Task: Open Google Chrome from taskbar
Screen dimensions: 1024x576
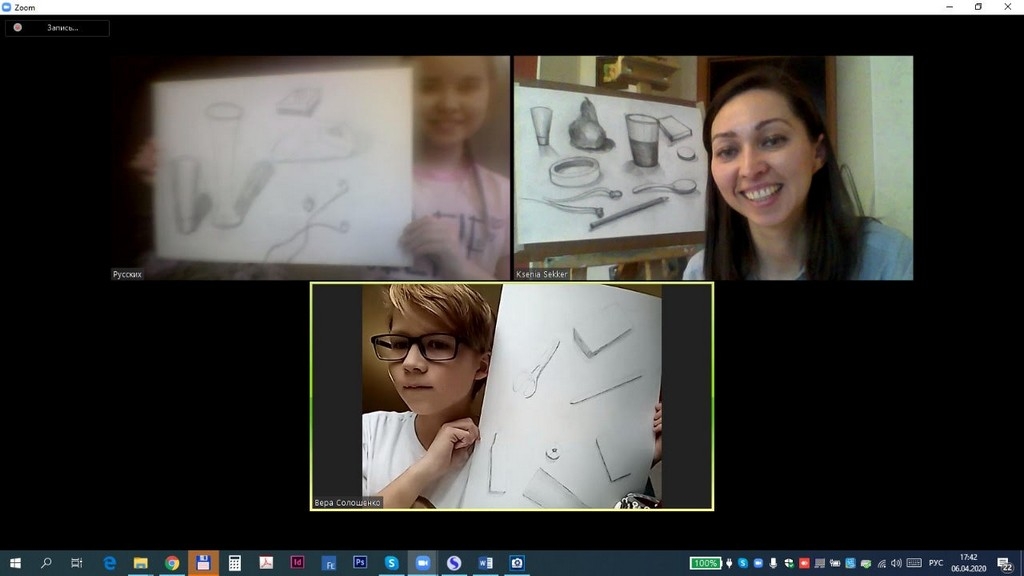Action: point(172,563)
